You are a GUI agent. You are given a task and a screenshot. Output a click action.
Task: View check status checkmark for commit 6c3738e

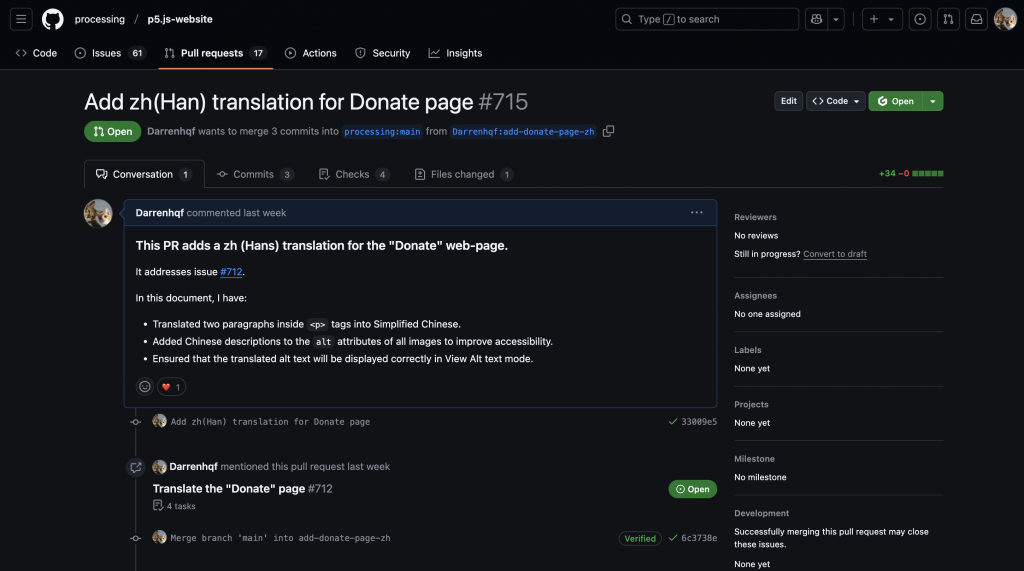[x=673, y=538]
